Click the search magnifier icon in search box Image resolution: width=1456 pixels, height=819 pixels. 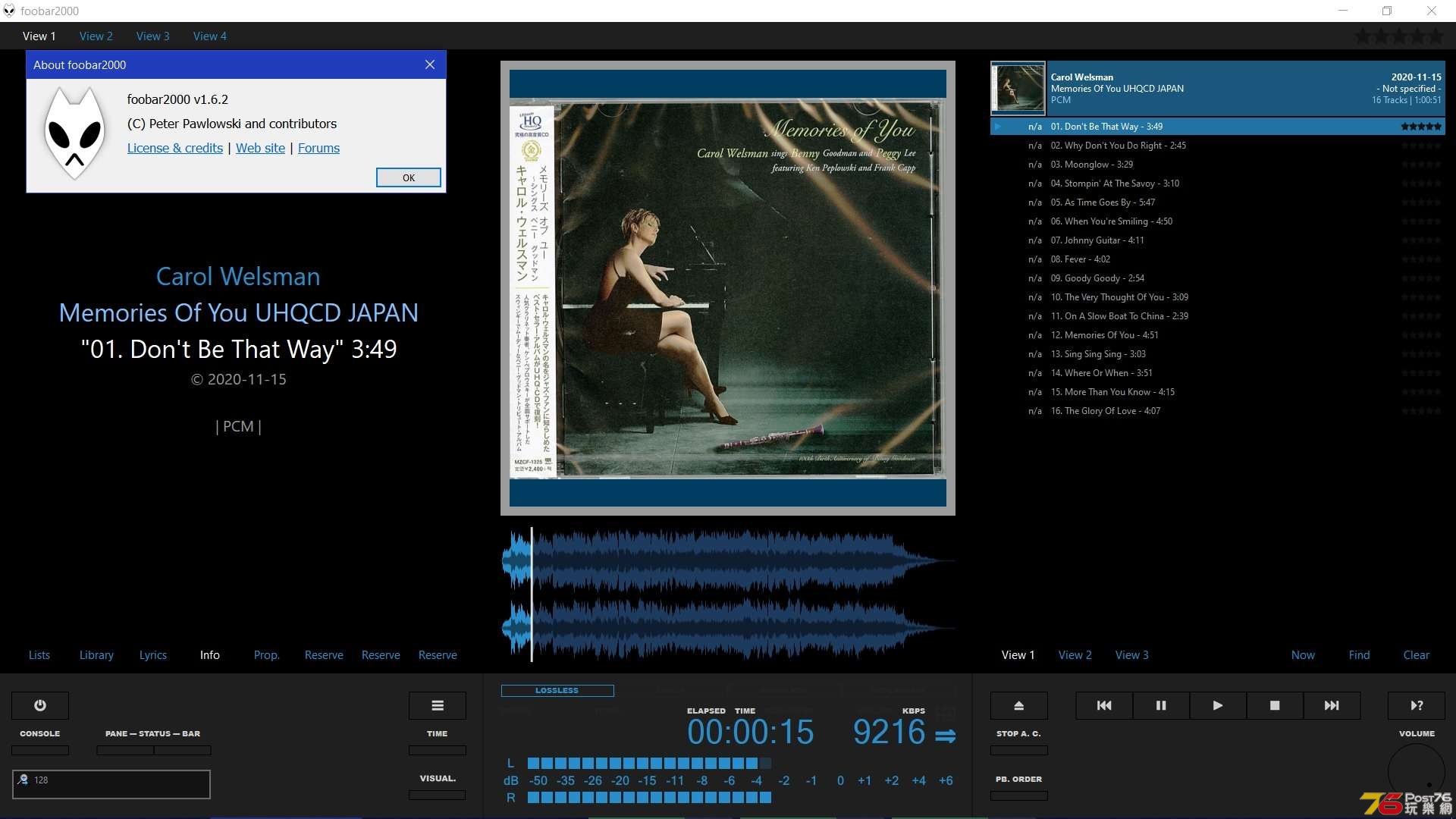[x=23, y=780]
